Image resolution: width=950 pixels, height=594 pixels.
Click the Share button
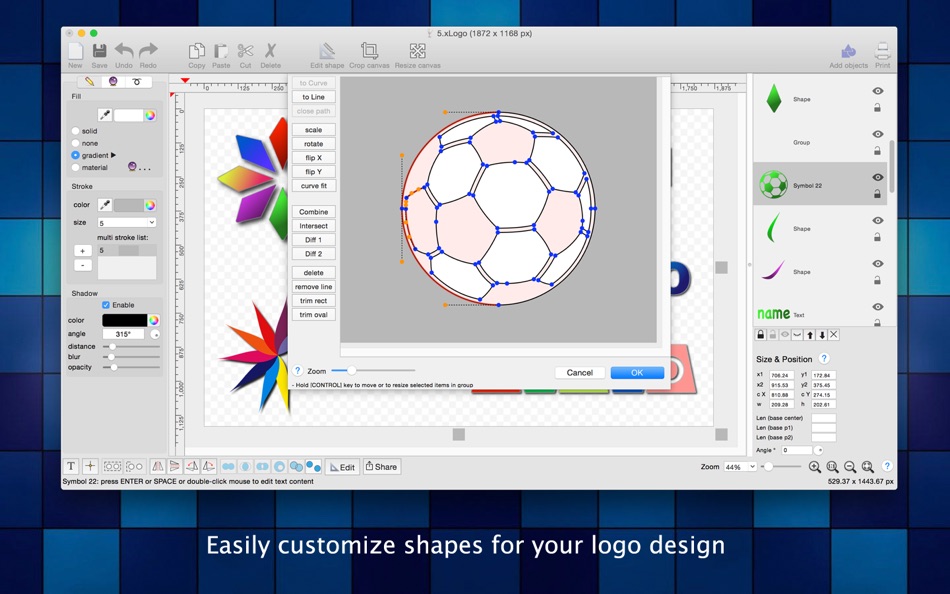(382, 467)
